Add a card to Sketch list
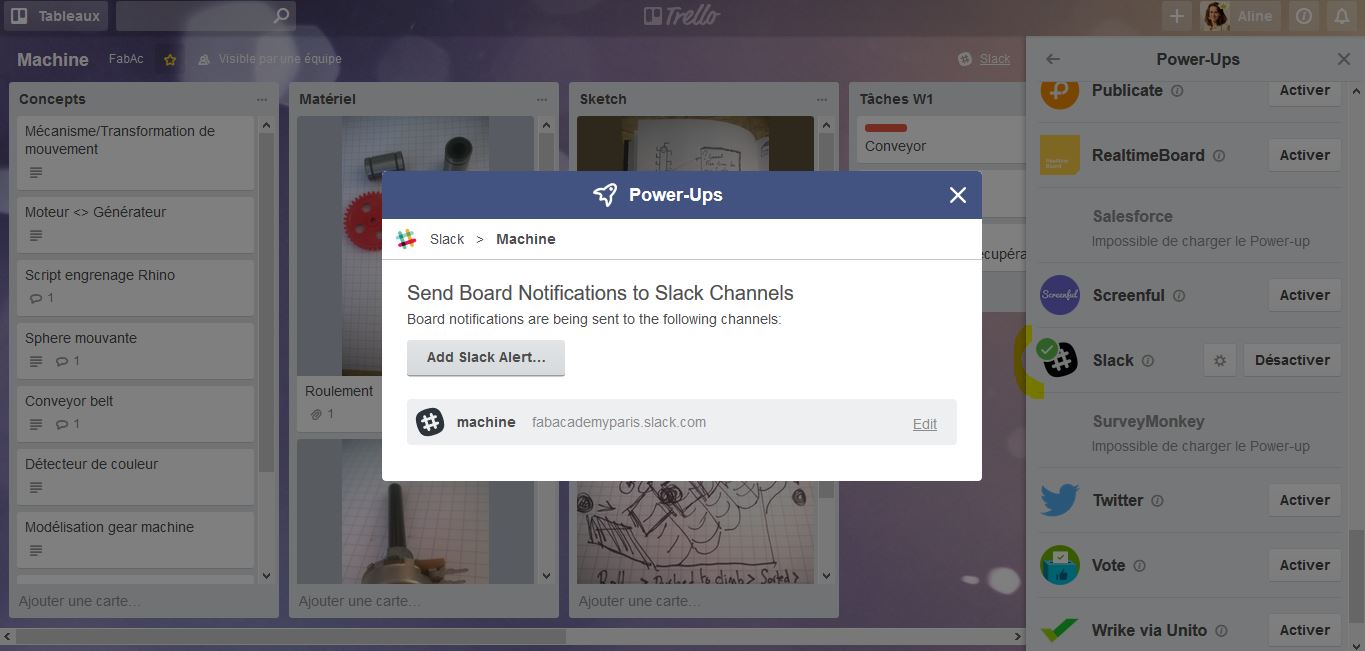The image size is (1365, 651). tap(640, 601)
